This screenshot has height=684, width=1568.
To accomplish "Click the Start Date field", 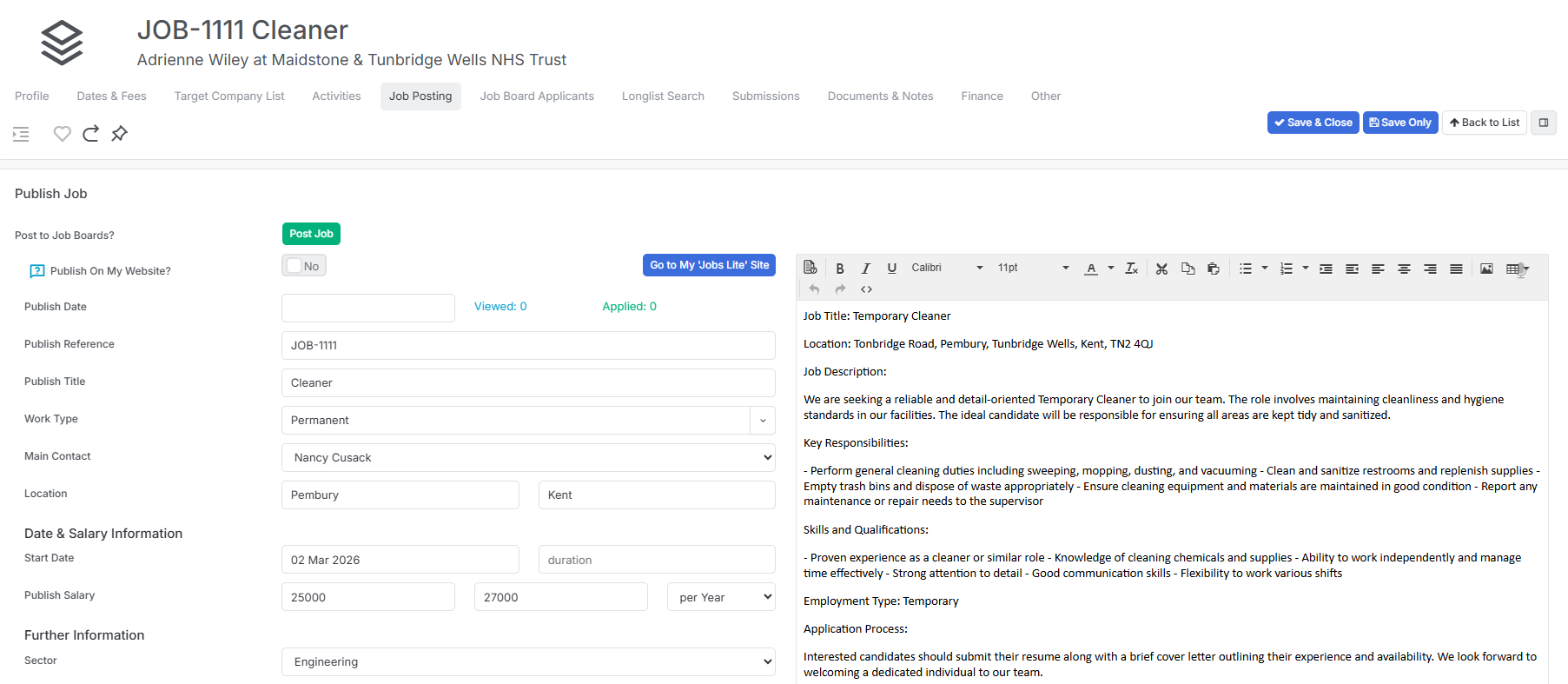I will (400, 560).
